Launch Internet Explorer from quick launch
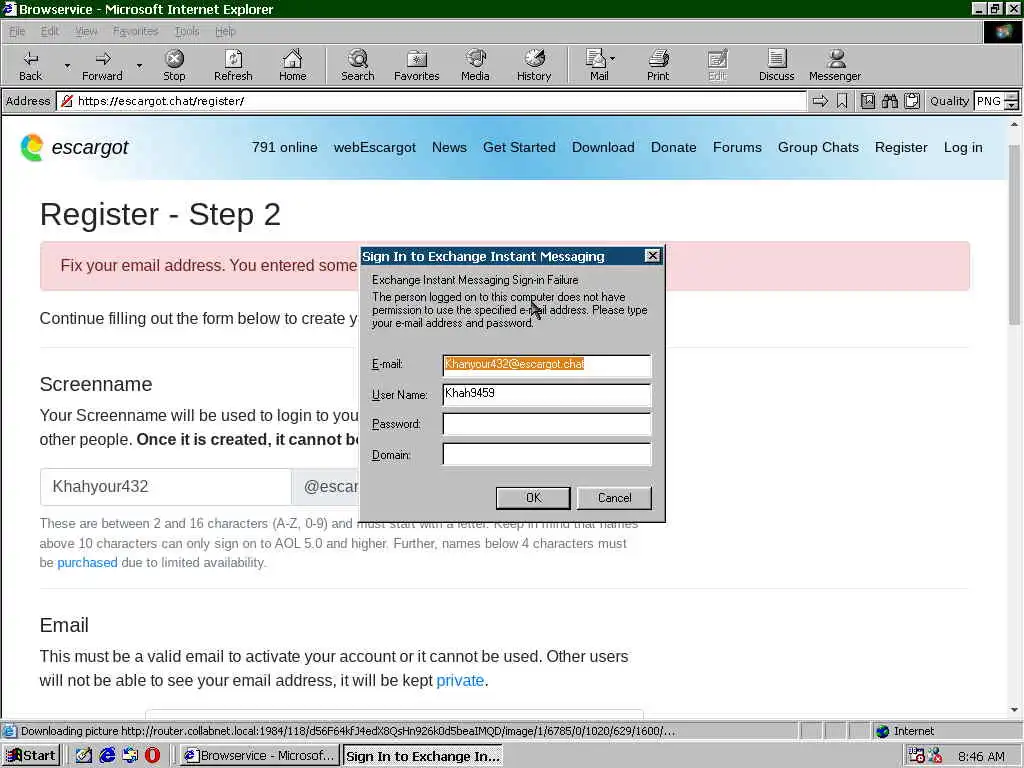Screen dimensions: 1024x768 tap(107, 756)
